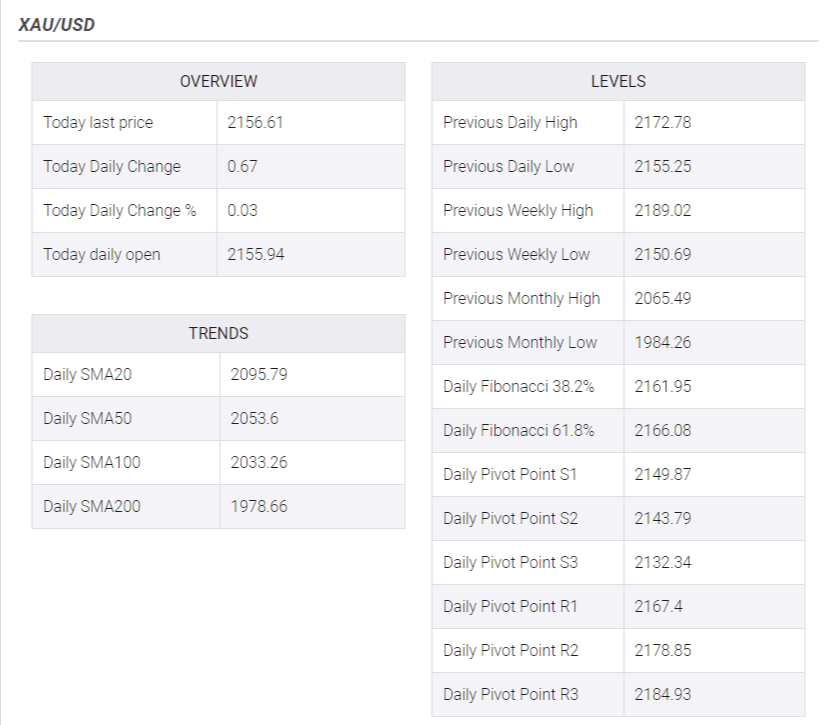Screen dimensions: 831x725
Task: Select the OVERVIEW table header
Action: click(218, 81)
